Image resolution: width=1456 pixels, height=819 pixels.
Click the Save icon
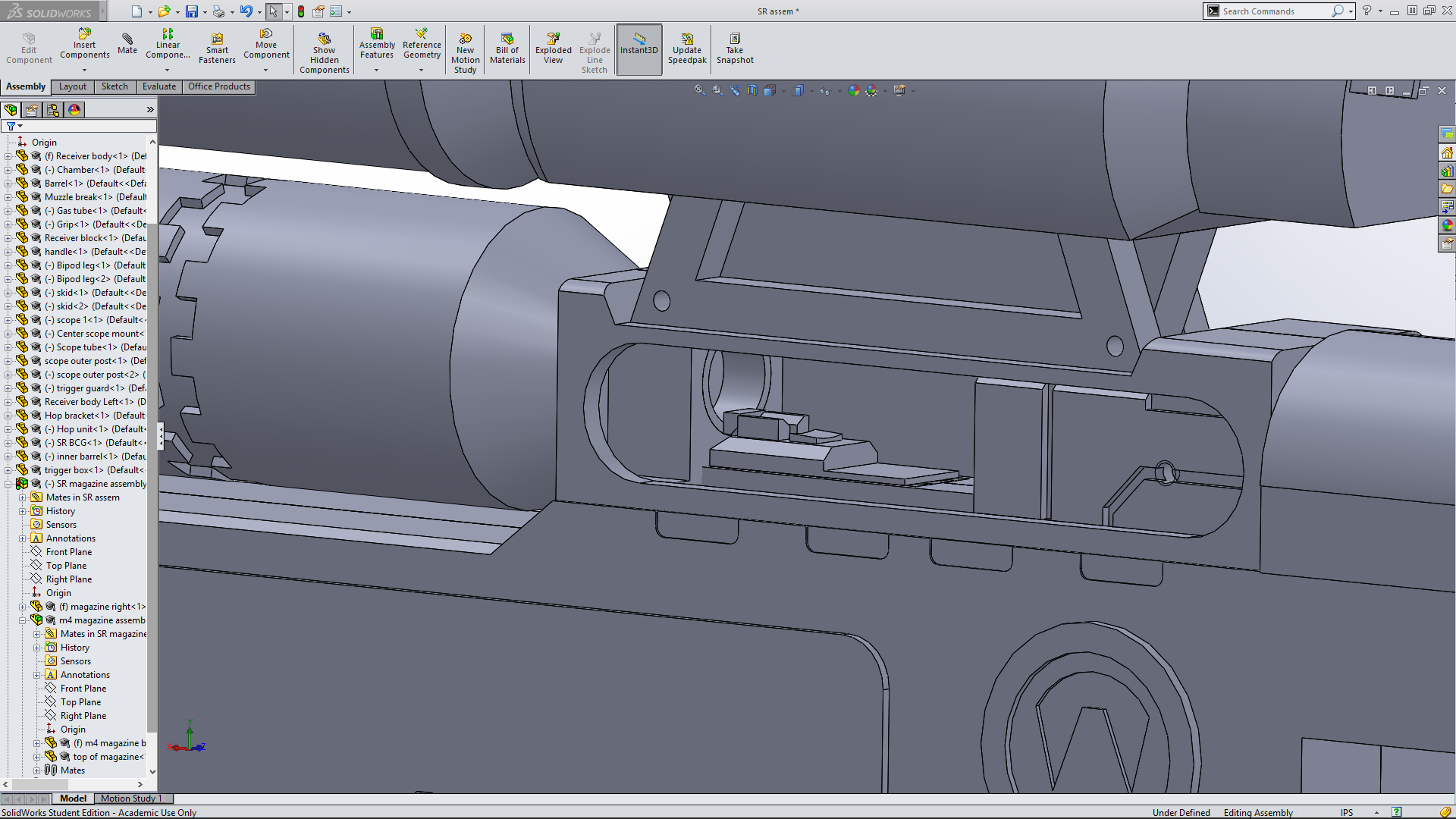pos(192,11)
